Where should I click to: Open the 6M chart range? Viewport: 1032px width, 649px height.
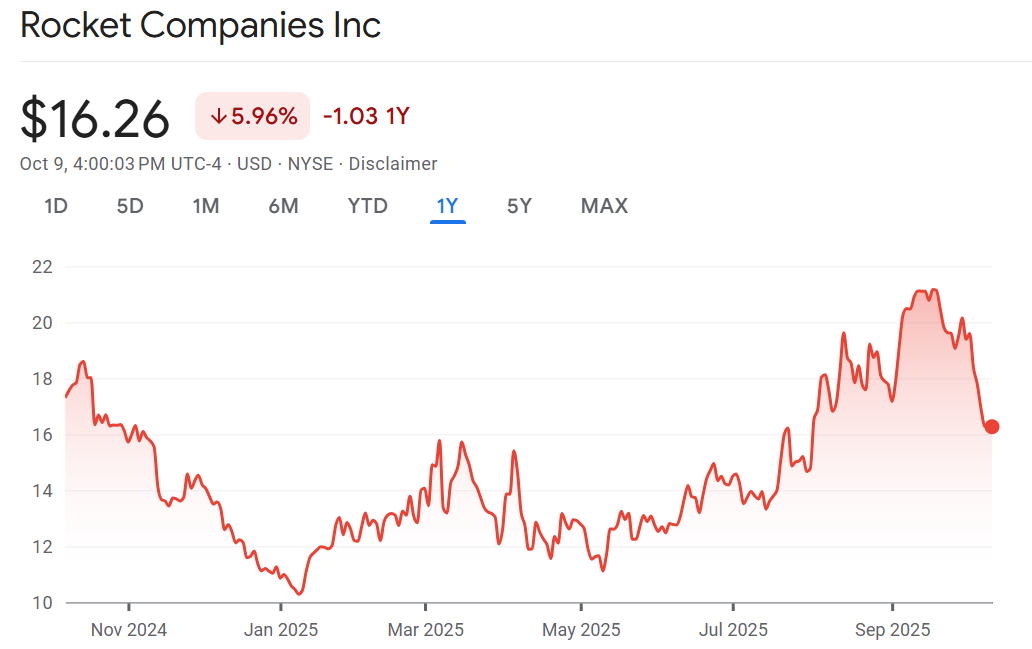[x=283, y=207]
